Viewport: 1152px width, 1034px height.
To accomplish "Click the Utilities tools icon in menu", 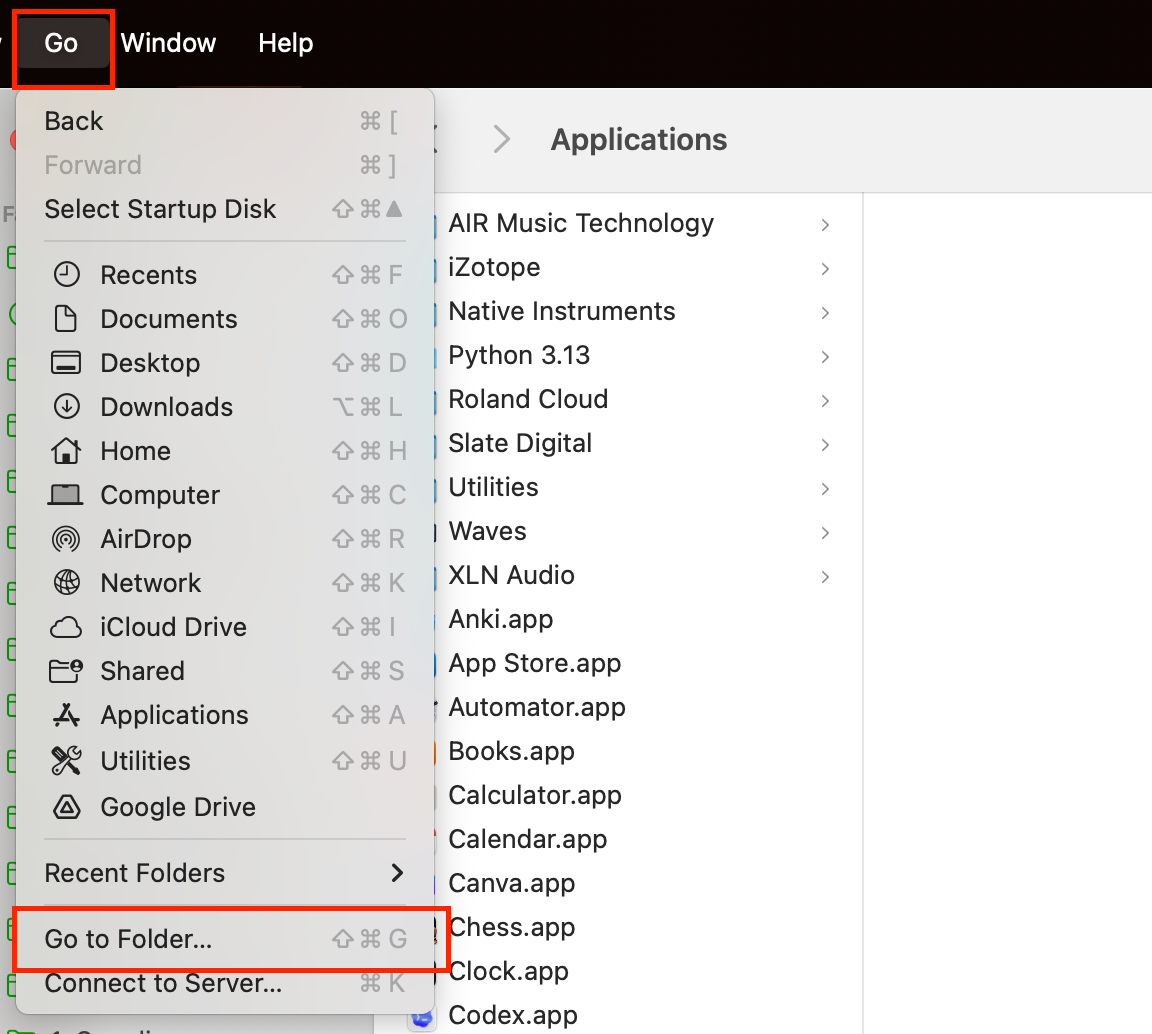I will point(66,761).
